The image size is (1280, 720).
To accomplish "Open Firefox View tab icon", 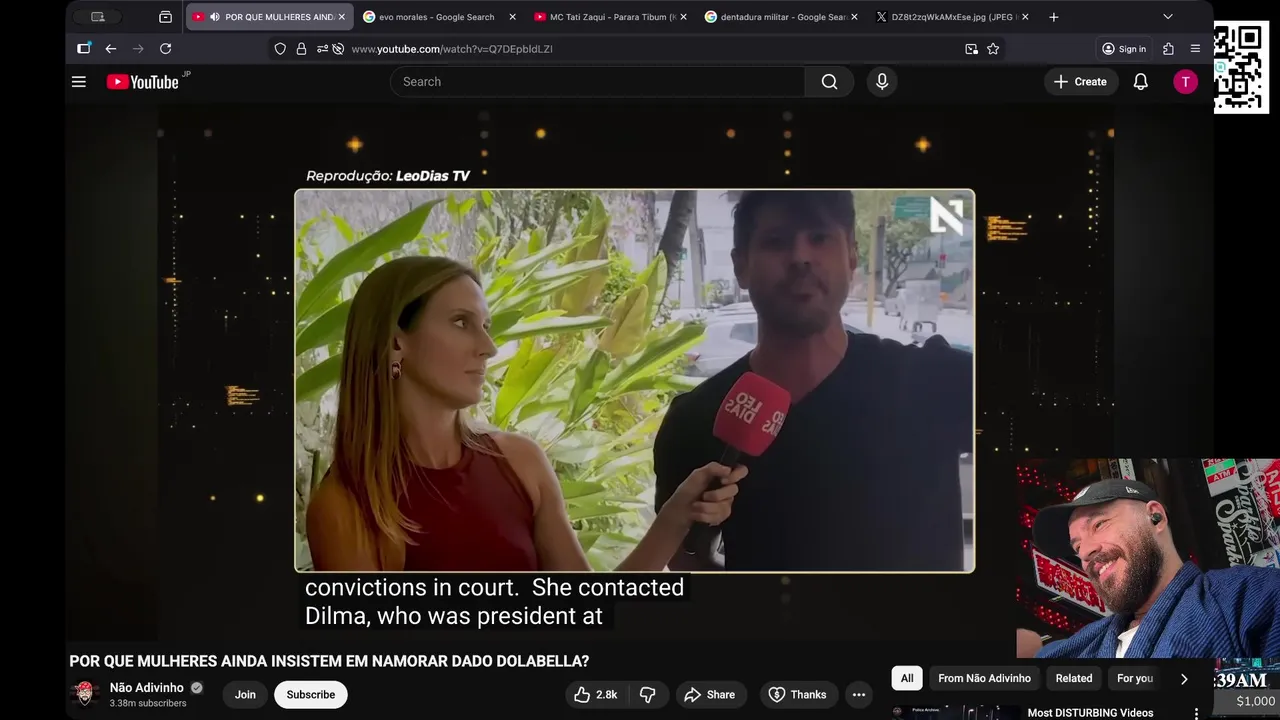I will pyautogui.click(x=165, y=17).
